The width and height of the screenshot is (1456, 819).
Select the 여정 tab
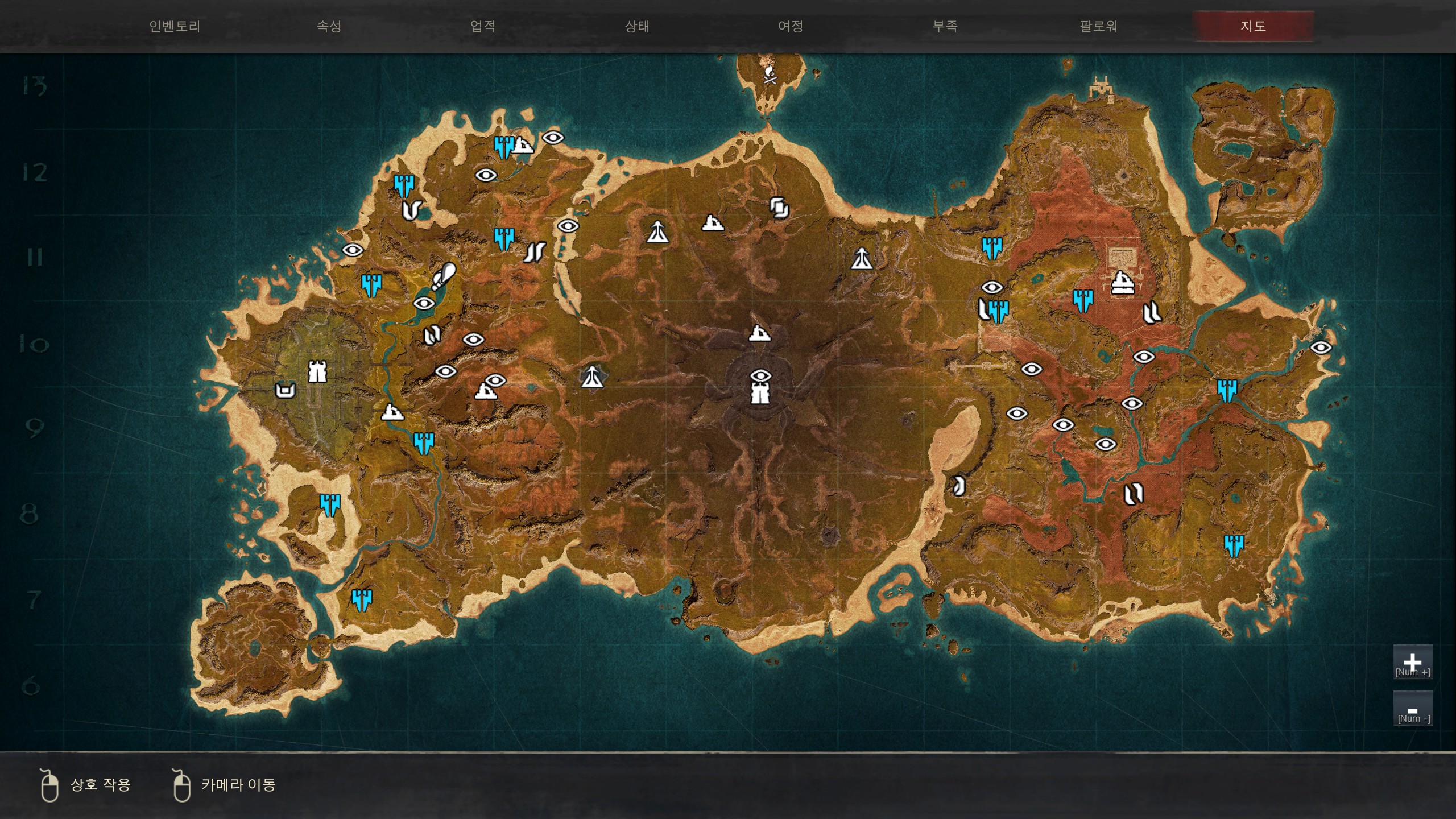(x=791, y=26)
